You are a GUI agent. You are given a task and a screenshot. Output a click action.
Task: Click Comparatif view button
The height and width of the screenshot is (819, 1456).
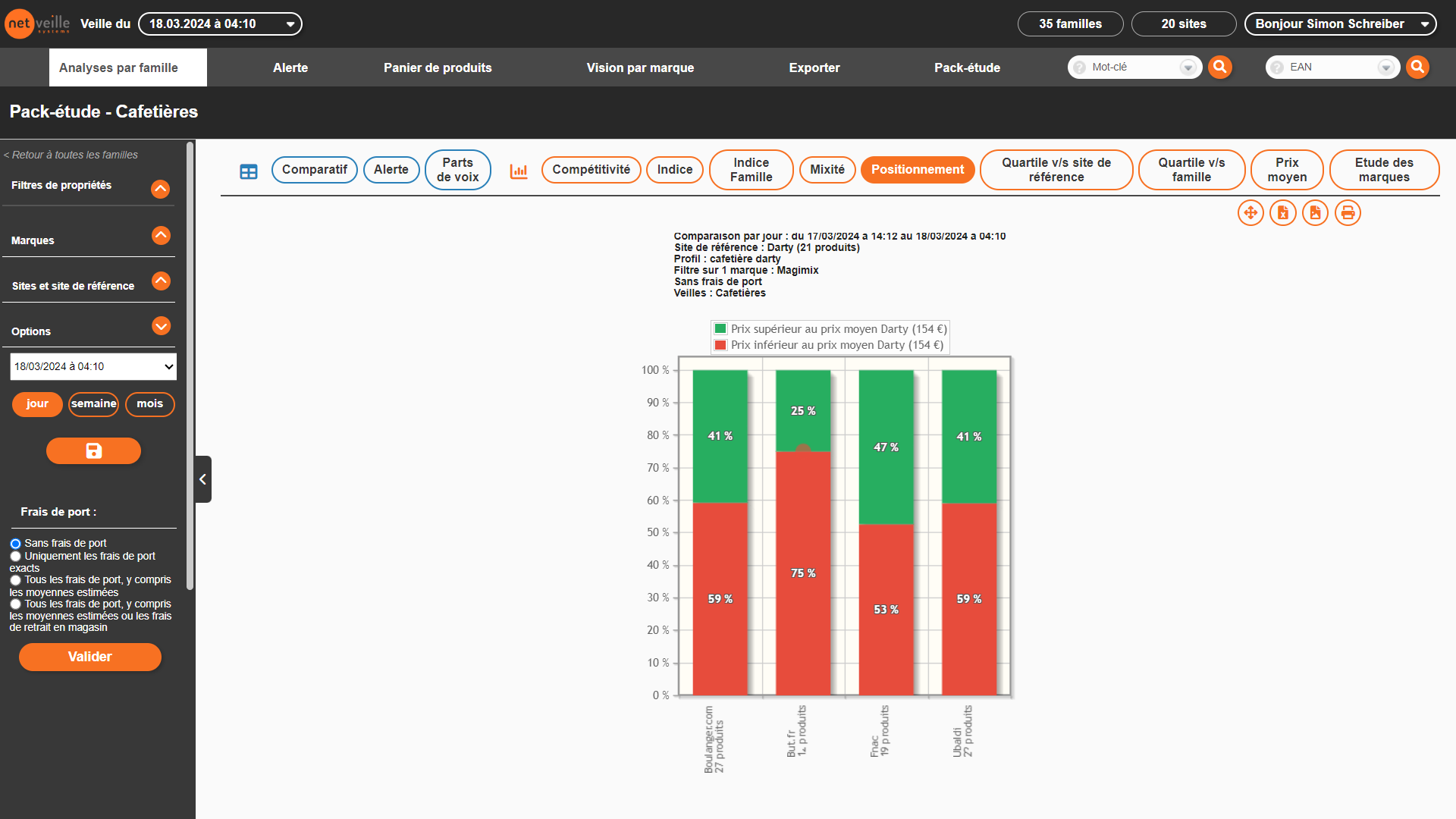pos(315,170)
